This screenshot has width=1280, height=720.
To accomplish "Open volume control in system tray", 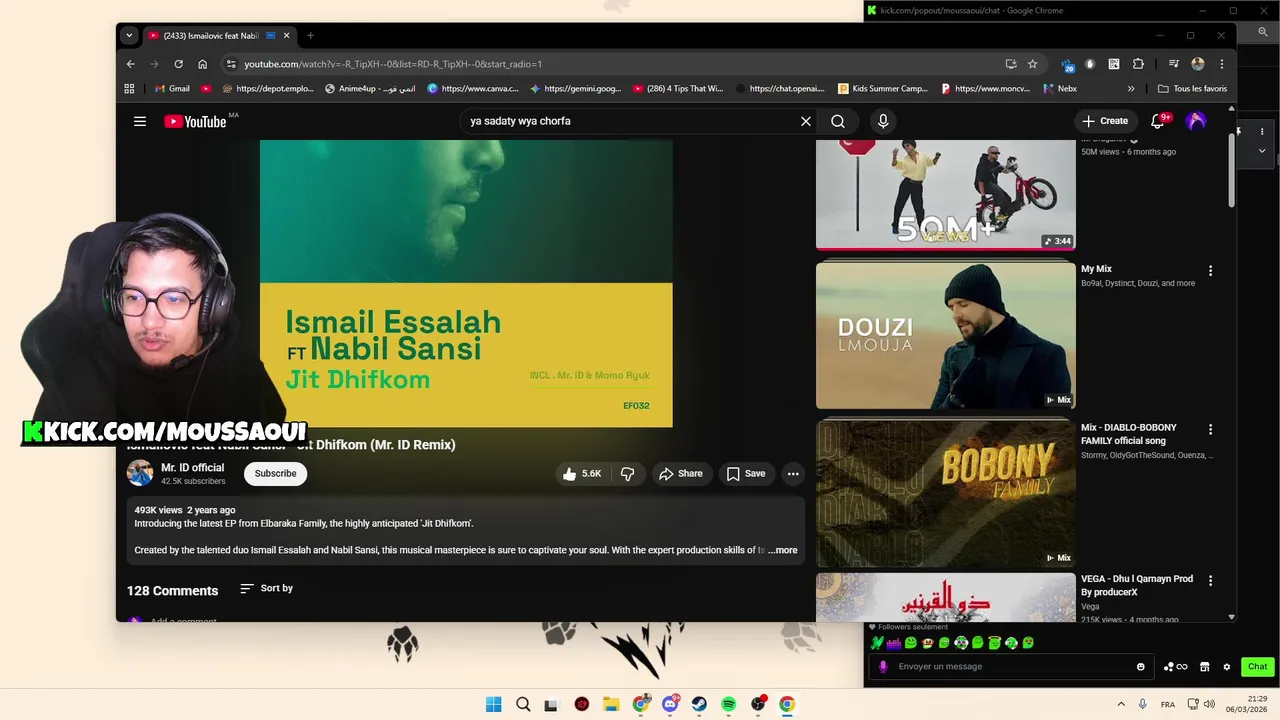I will tap(1211, 704).
